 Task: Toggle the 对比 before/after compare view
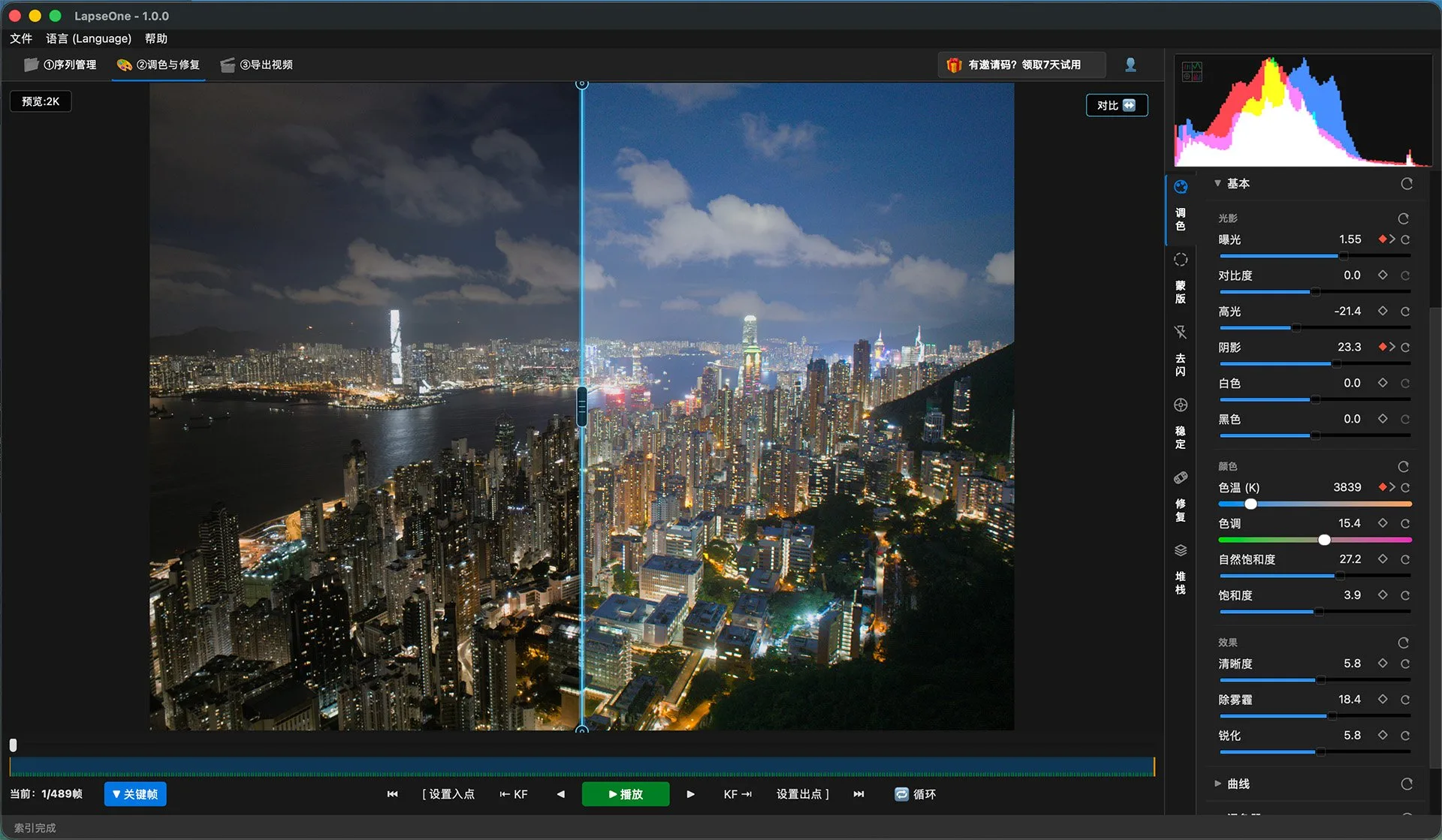point(1117,105)
